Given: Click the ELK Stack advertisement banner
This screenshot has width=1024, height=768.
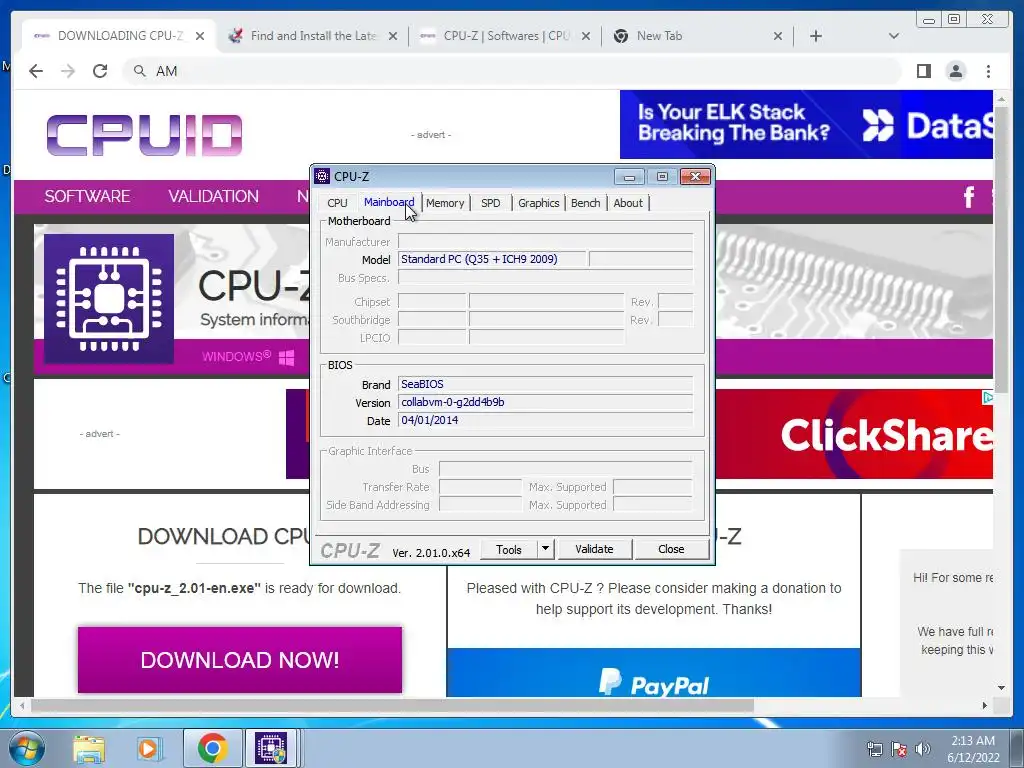Looking at the screenshot, I should [806, 124].
